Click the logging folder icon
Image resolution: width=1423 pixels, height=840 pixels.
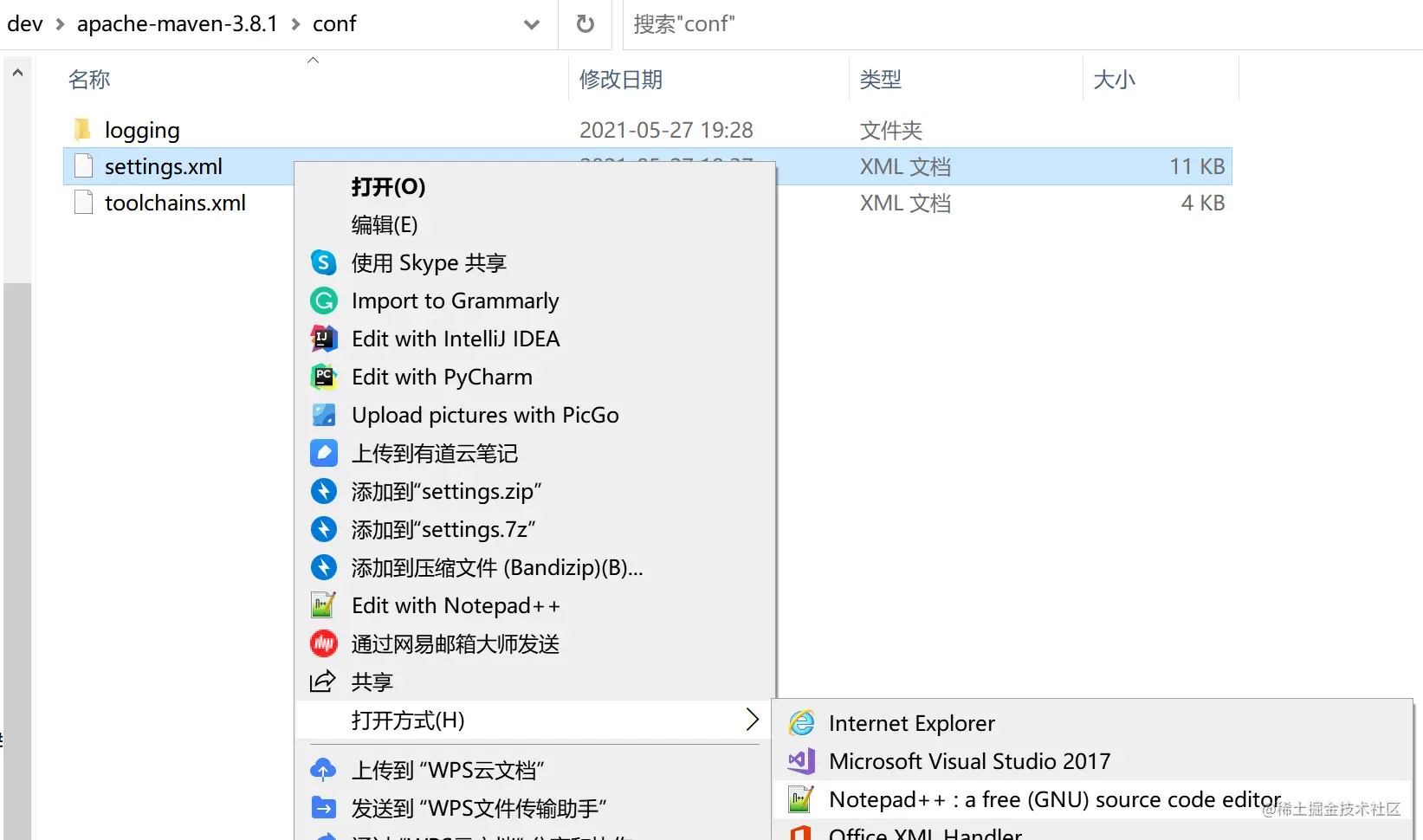coord(82,130)
